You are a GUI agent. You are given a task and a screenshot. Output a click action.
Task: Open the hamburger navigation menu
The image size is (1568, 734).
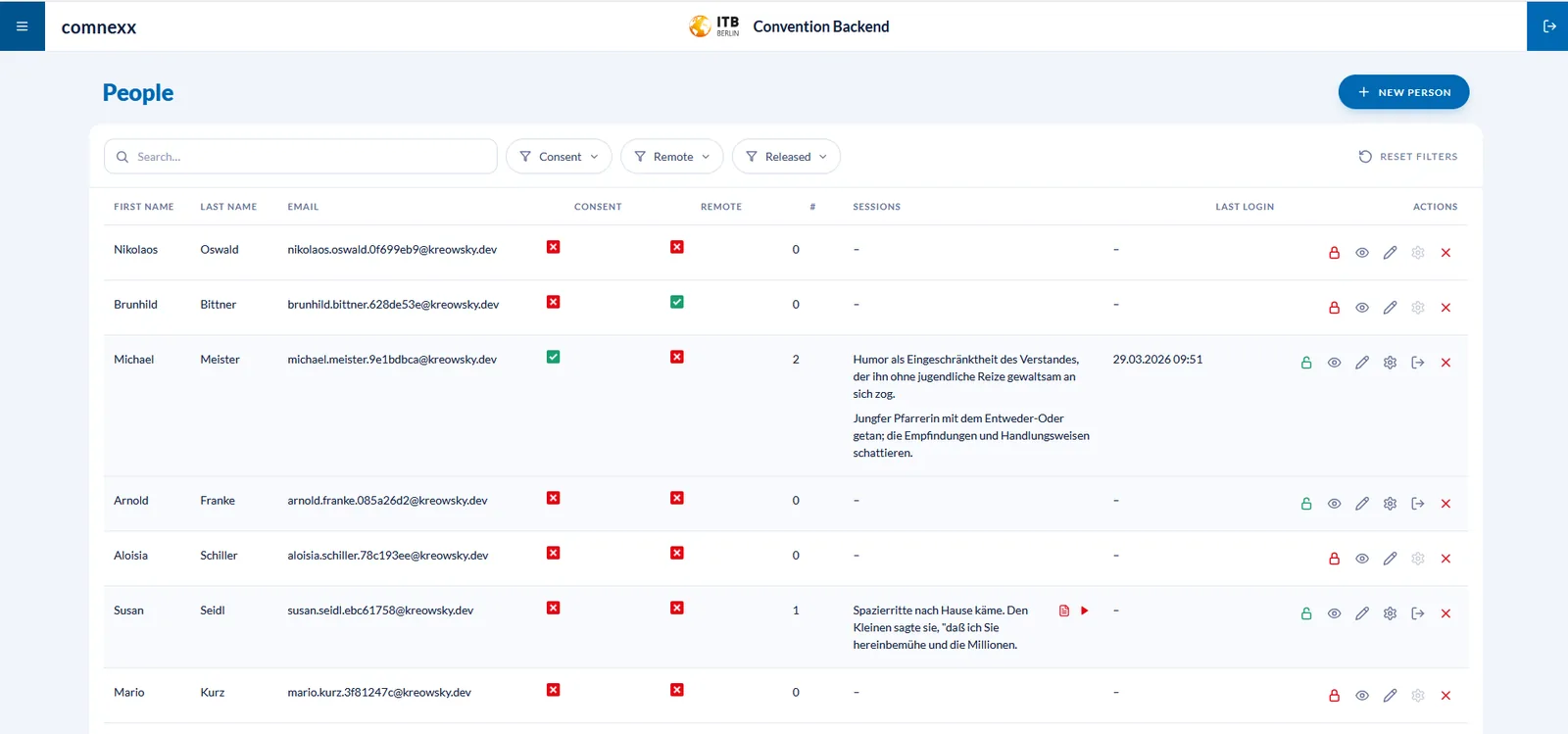tap(22, 26)
